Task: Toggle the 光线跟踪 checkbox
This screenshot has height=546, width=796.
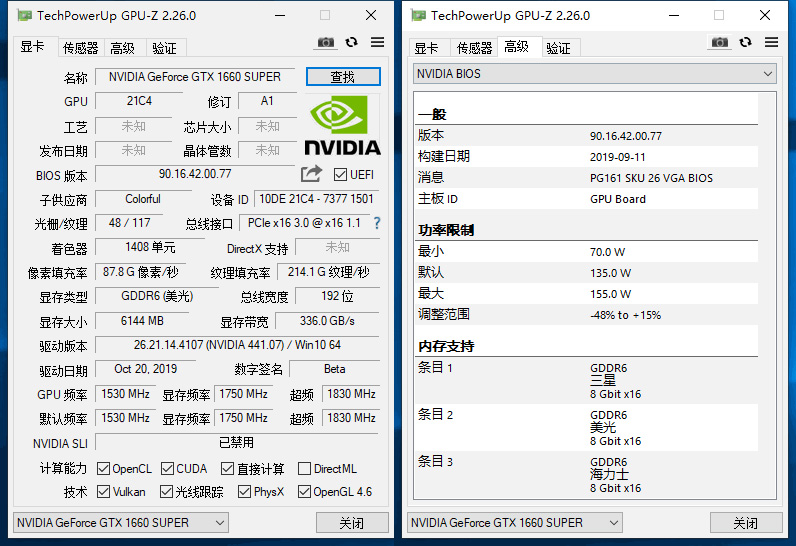Action: coord(166,491)
